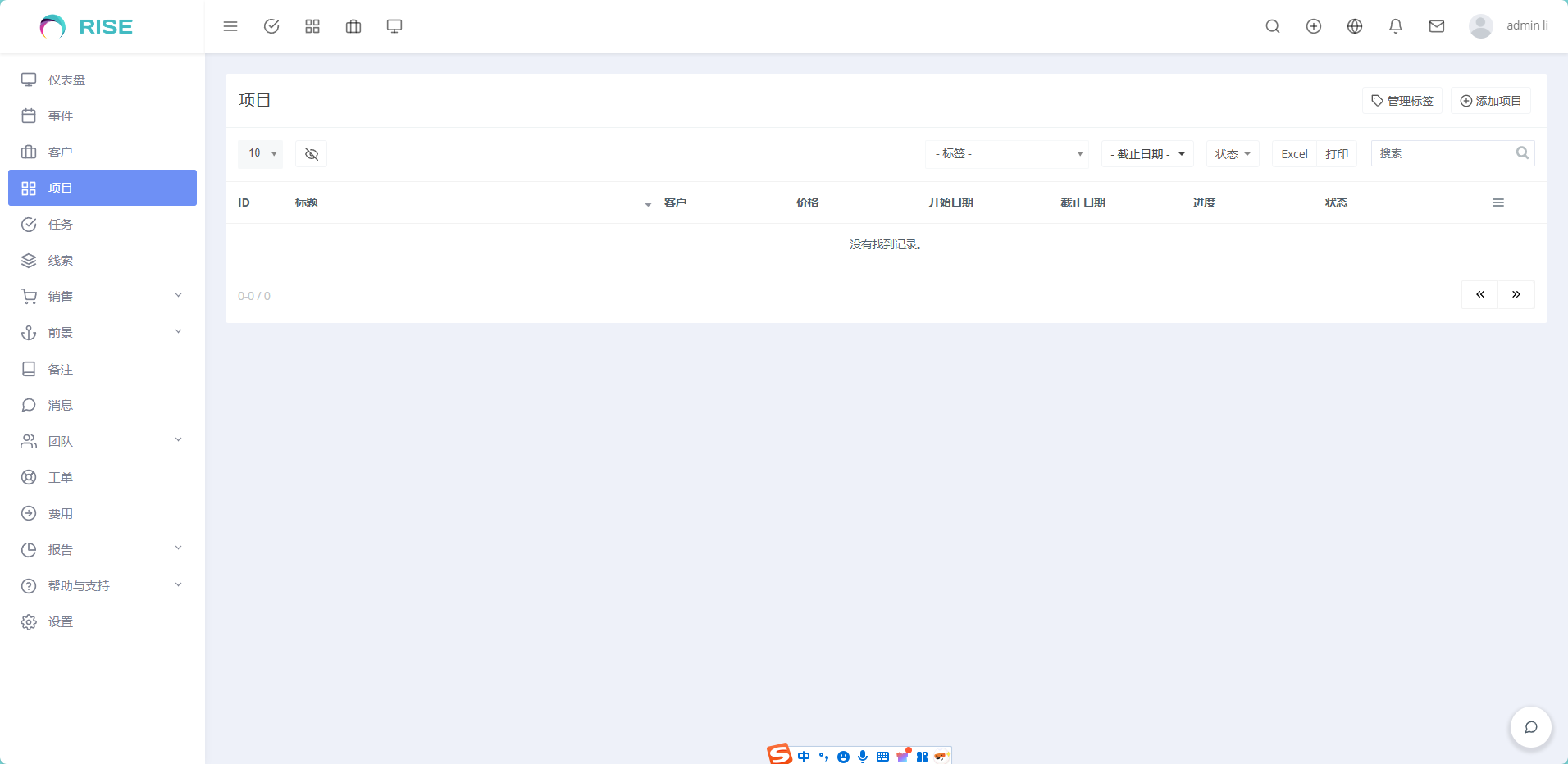Open the tasks checkmark shortcut in top bar
Image resolution: width=1568 pixels, height=764 pixels.
pos(271,26)
